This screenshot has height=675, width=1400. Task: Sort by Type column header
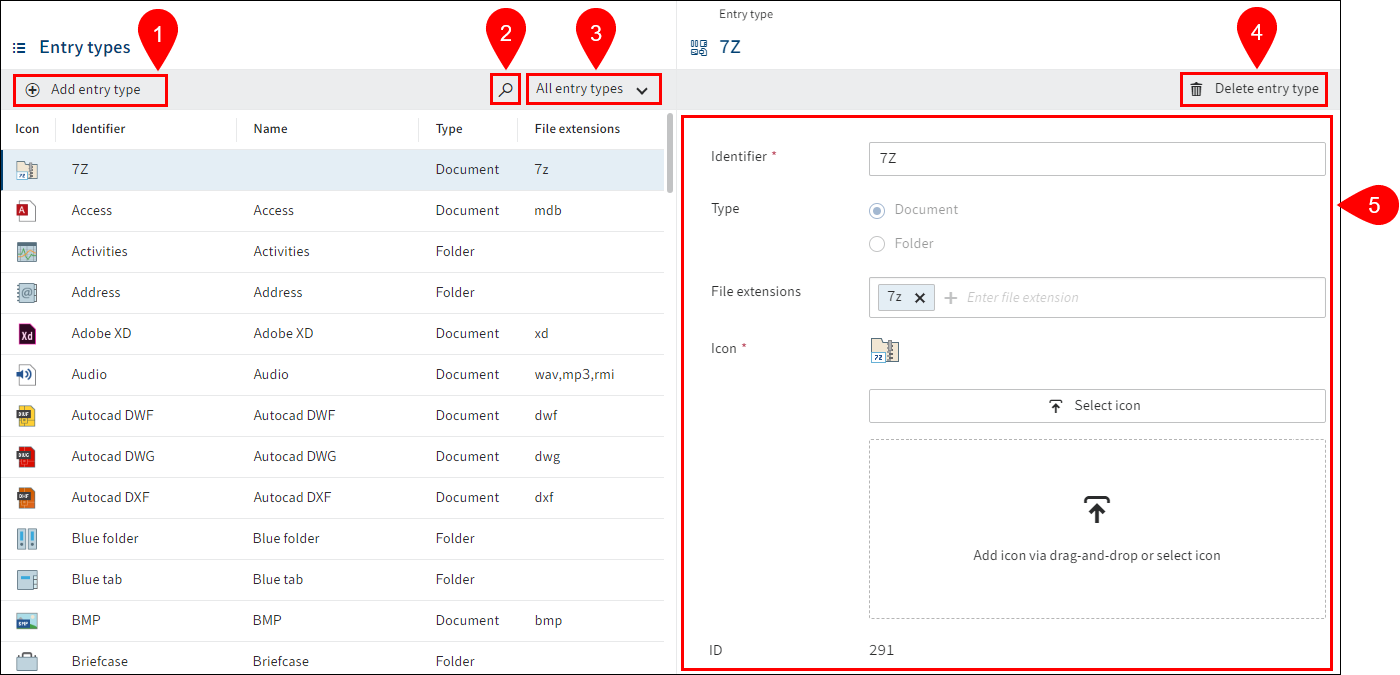pyautogui.click(x=449, y=129)
